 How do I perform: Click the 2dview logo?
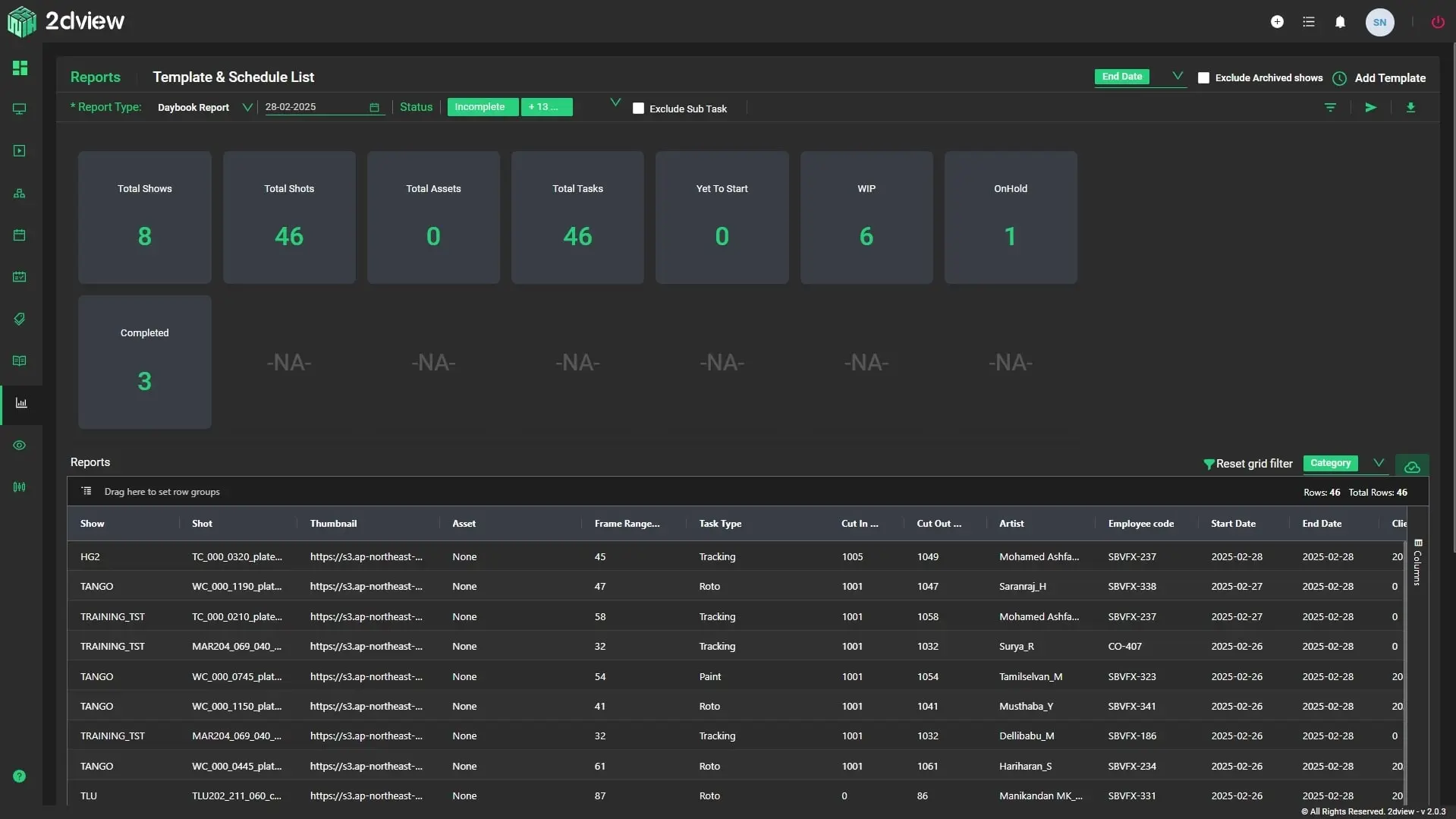[66, 21]
